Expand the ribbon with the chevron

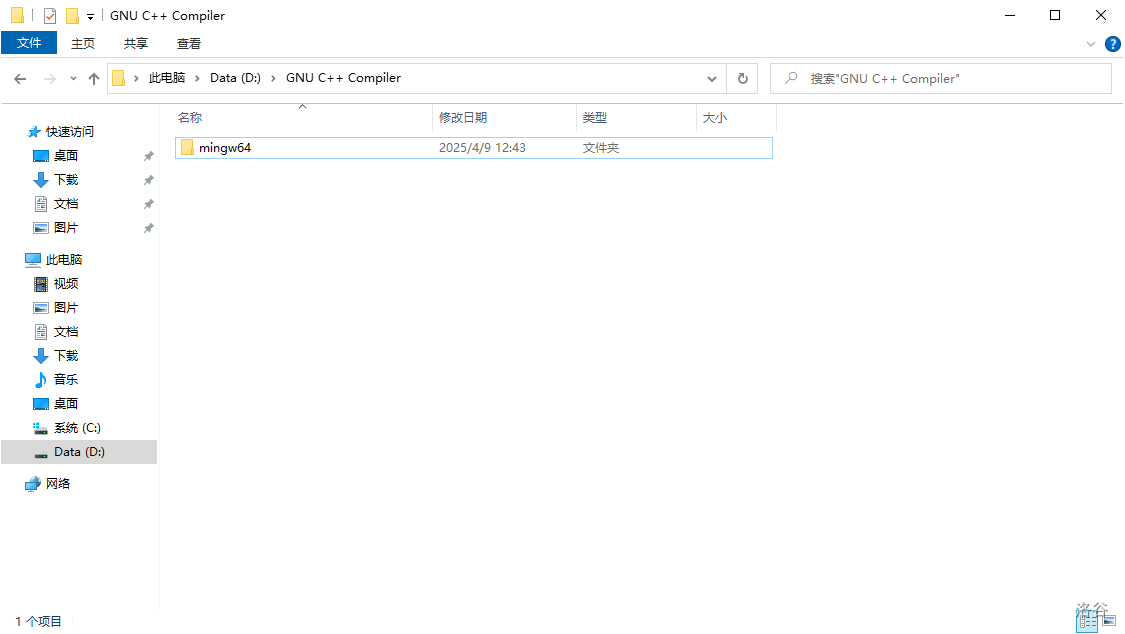[1091, 44]
